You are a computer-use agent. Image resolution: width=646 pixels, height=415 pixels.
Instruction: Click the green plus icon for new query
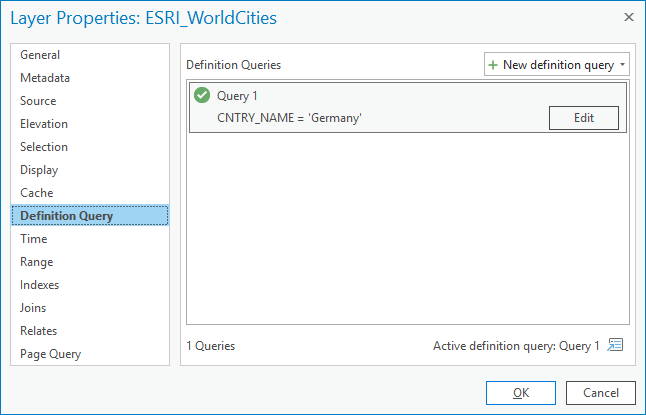pyautogui.click(x=493, y=65)
